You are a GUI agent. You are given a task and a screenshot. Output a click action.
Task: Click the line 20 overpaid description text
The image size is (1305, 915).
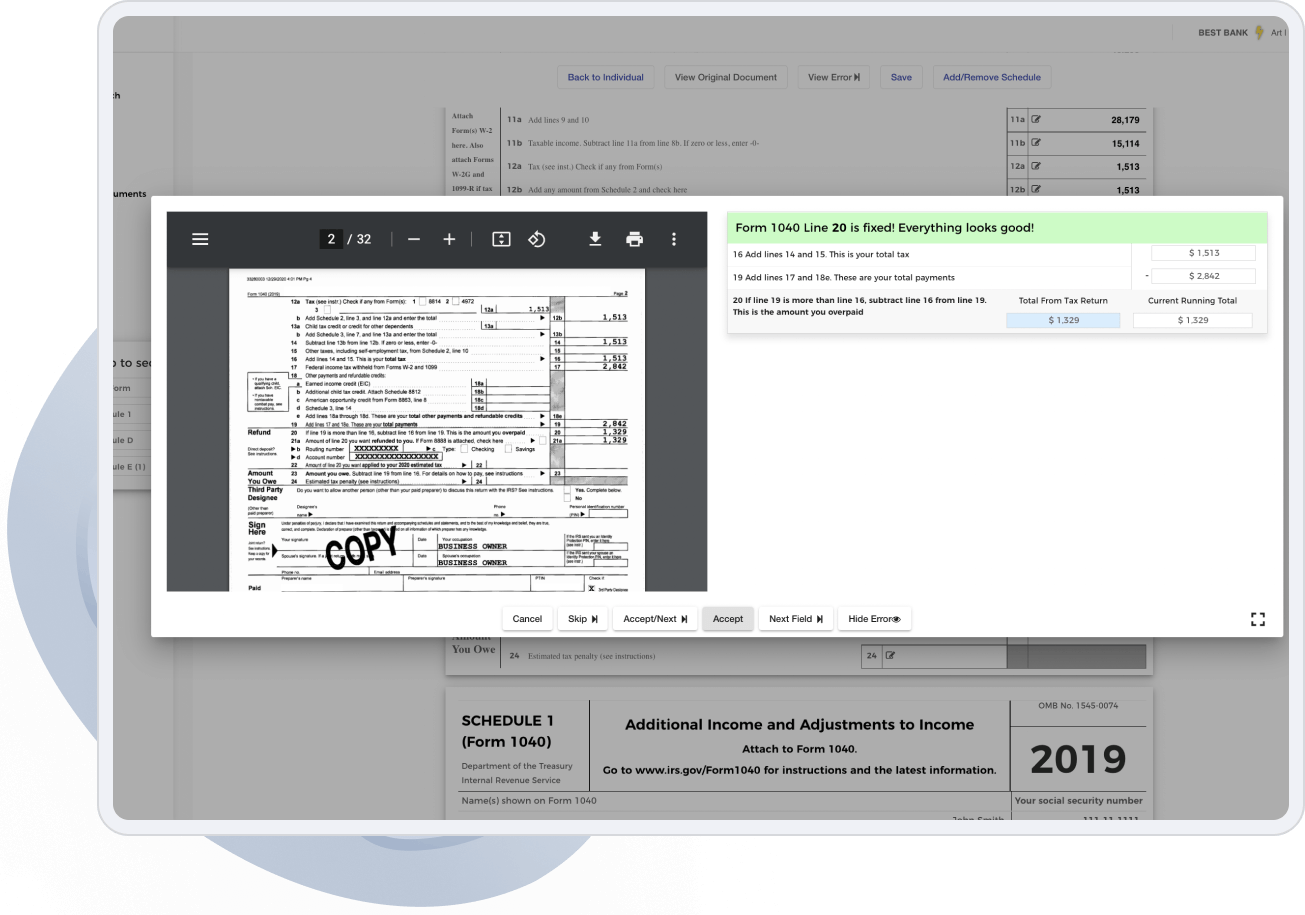[x=860, y=306]
